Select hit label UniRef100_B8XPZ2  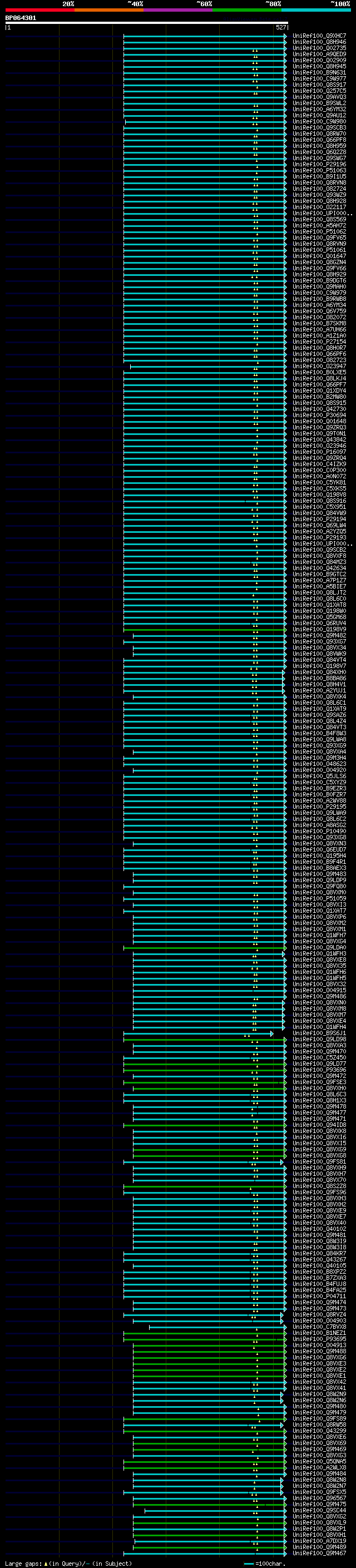tap(319, 1272)
